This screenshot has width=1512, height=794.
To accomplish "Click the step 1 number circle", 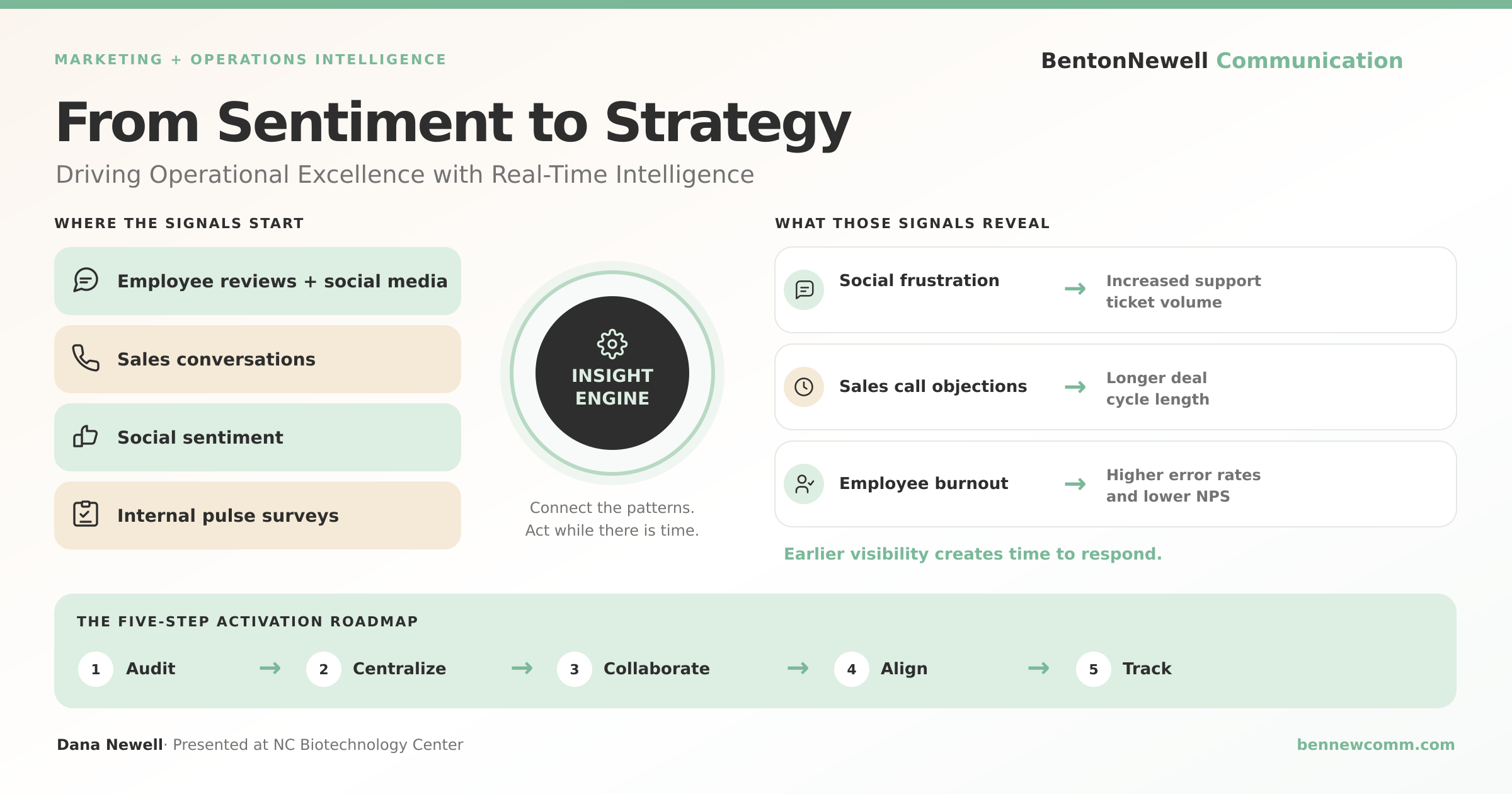I will point(96,669).
